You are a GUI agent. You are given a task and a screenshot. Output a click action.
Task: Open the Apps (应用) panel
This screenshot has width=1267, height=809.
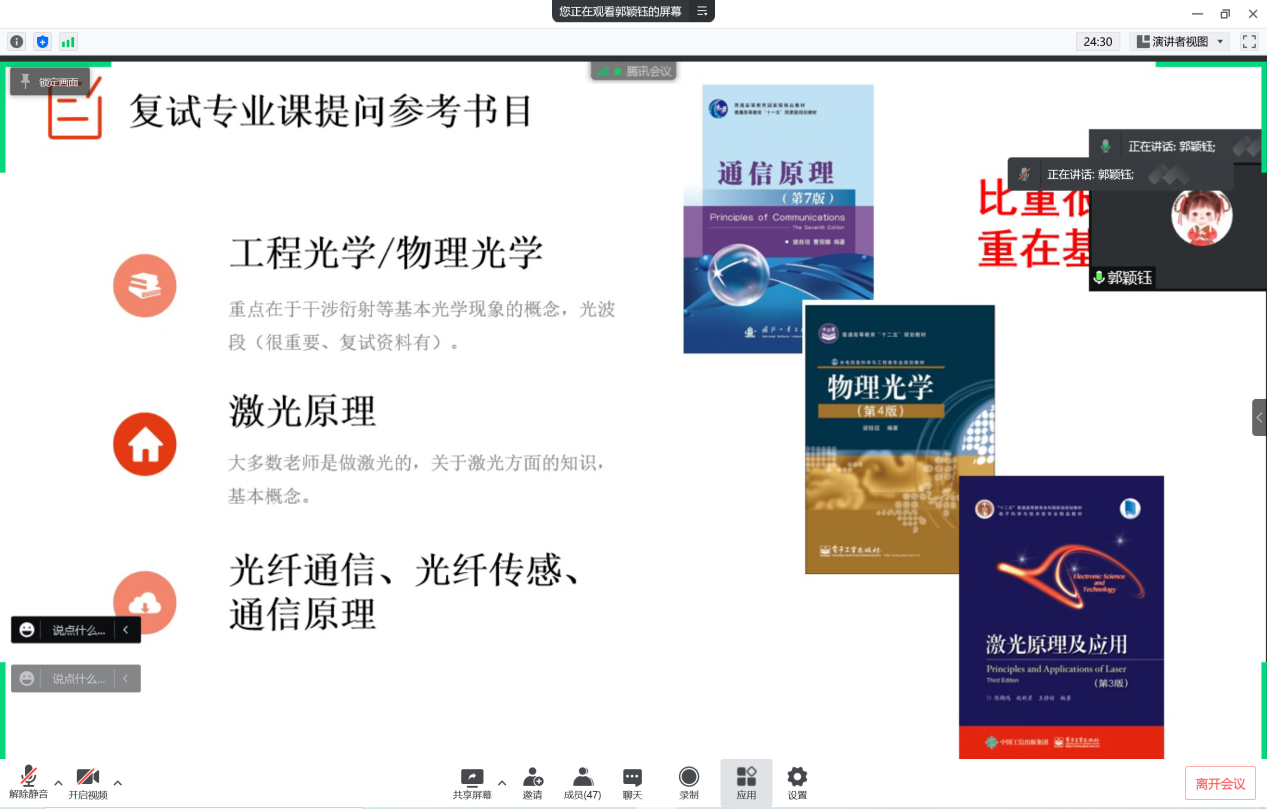point(746,783)
